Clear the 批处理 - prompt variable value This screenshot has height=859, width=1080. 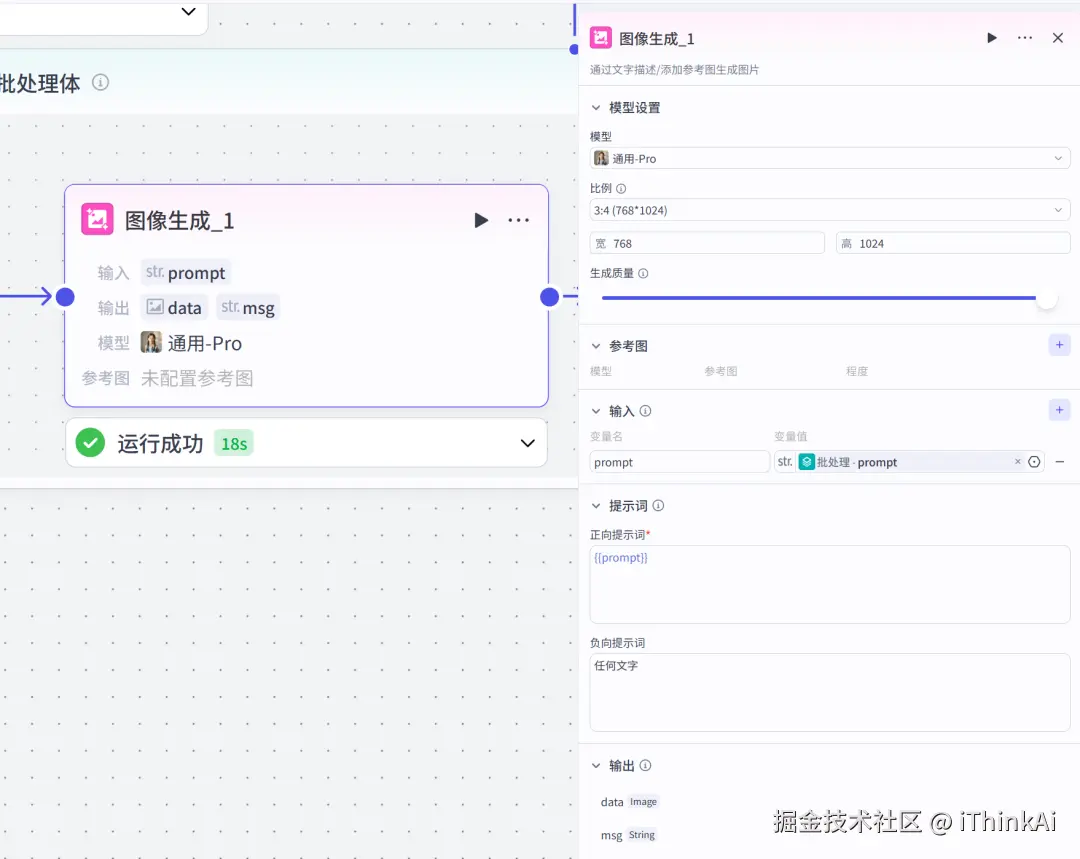(x=1017, y=462)
